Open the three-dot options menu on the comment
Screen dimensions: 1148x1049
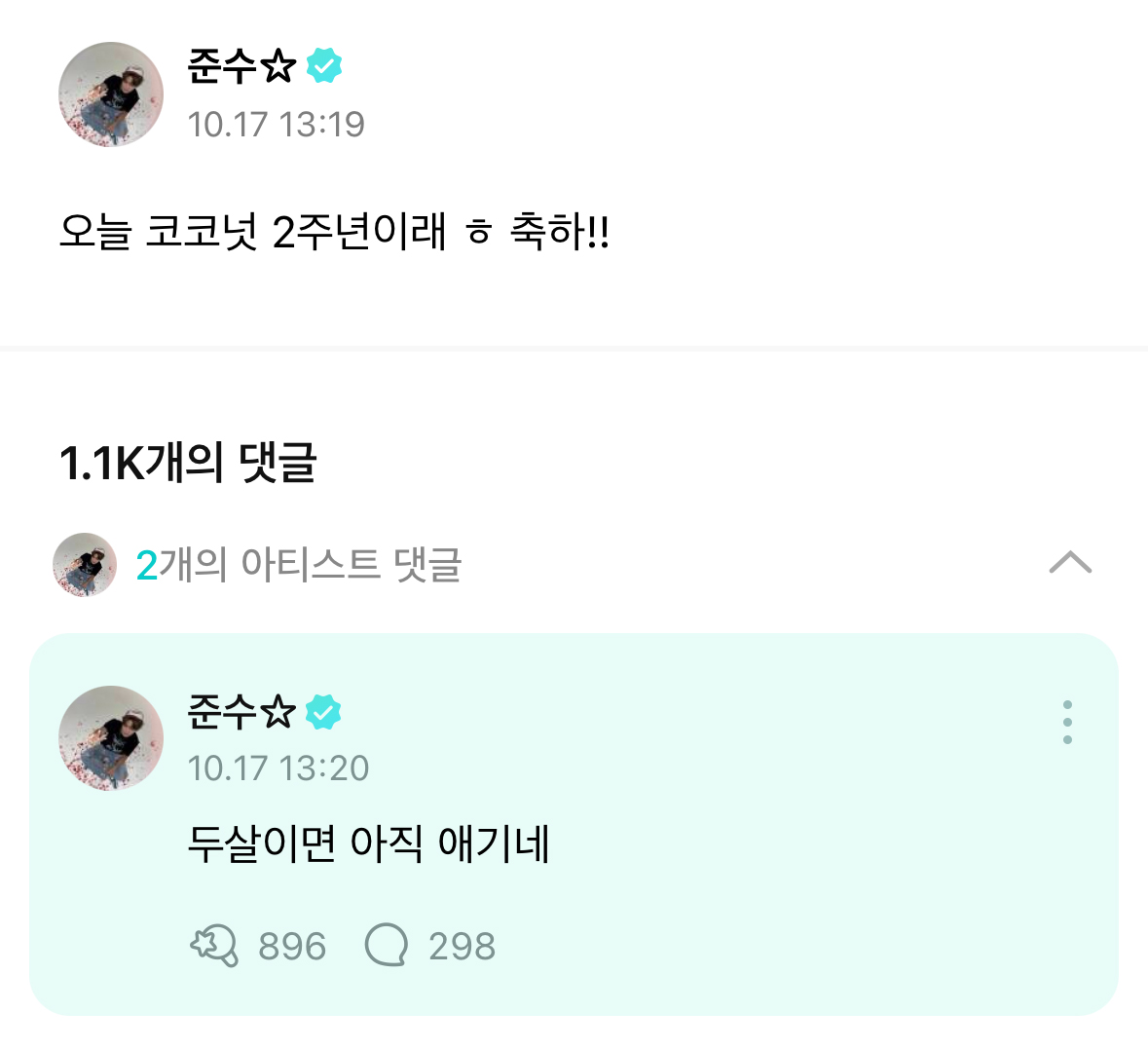pos(1067,723)
